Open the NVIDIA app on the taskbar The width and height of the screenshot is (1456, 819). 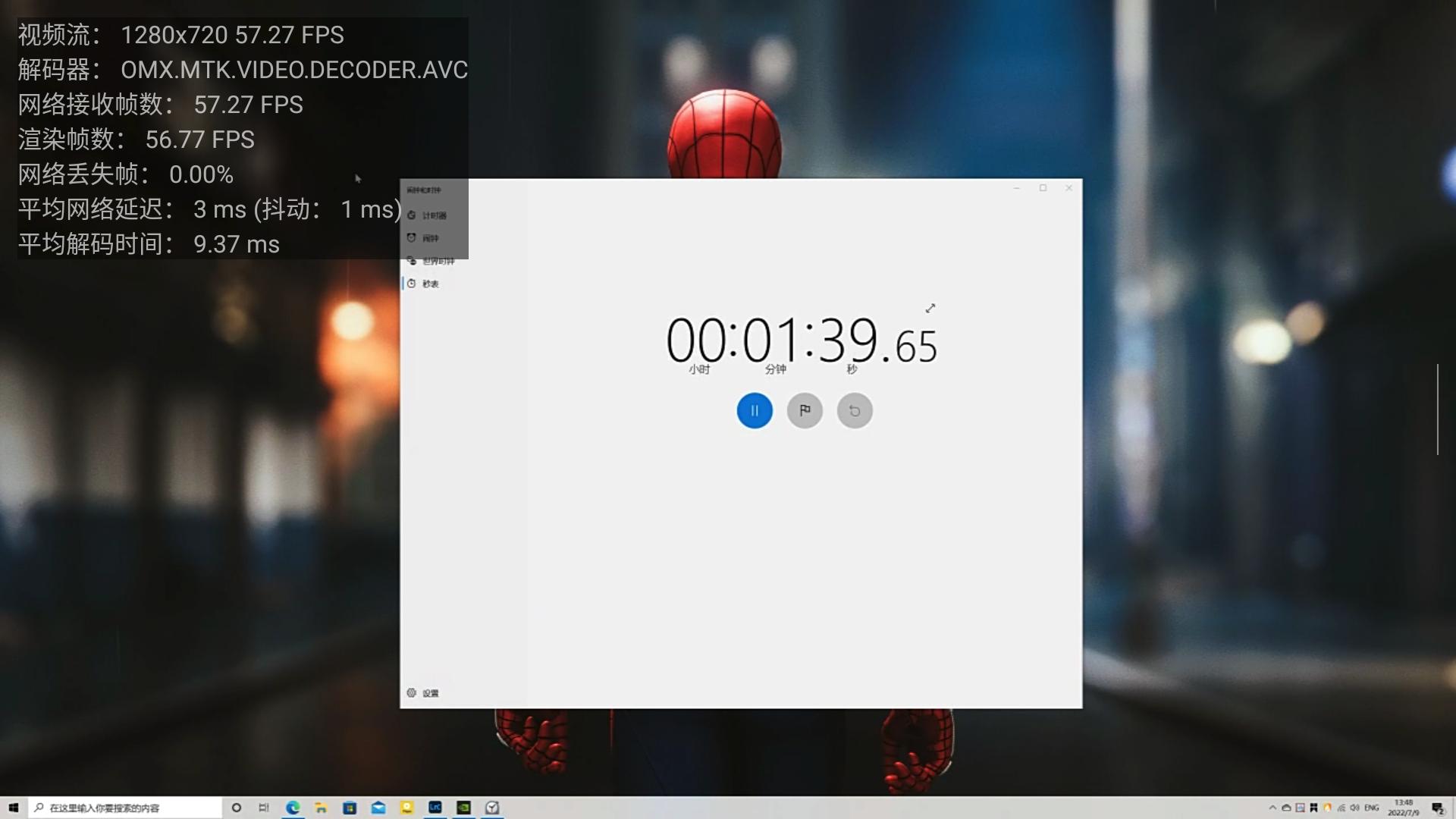(x=463, y=808)
